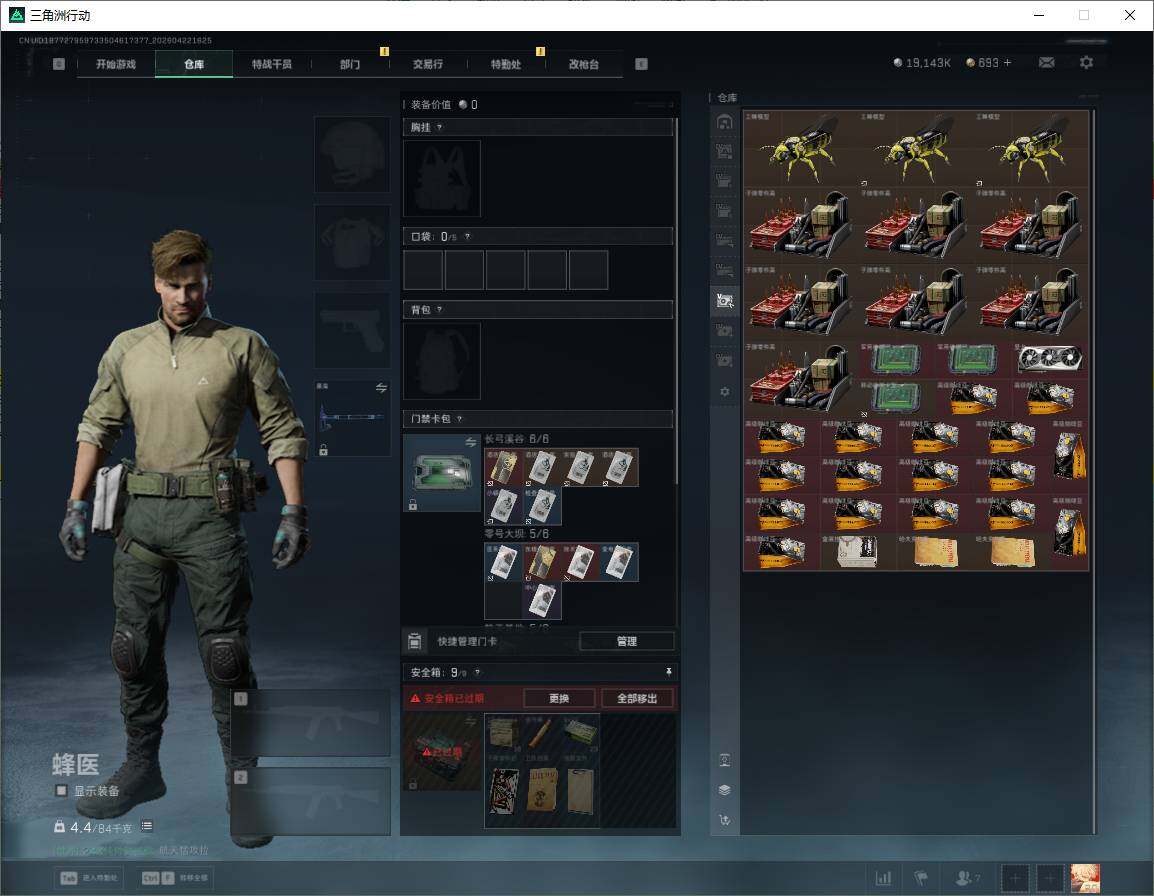Image resolution: width=1154 pixels, height=896 pixels.
Task: Click the swap arrows on keycard case
Action: 471,442
